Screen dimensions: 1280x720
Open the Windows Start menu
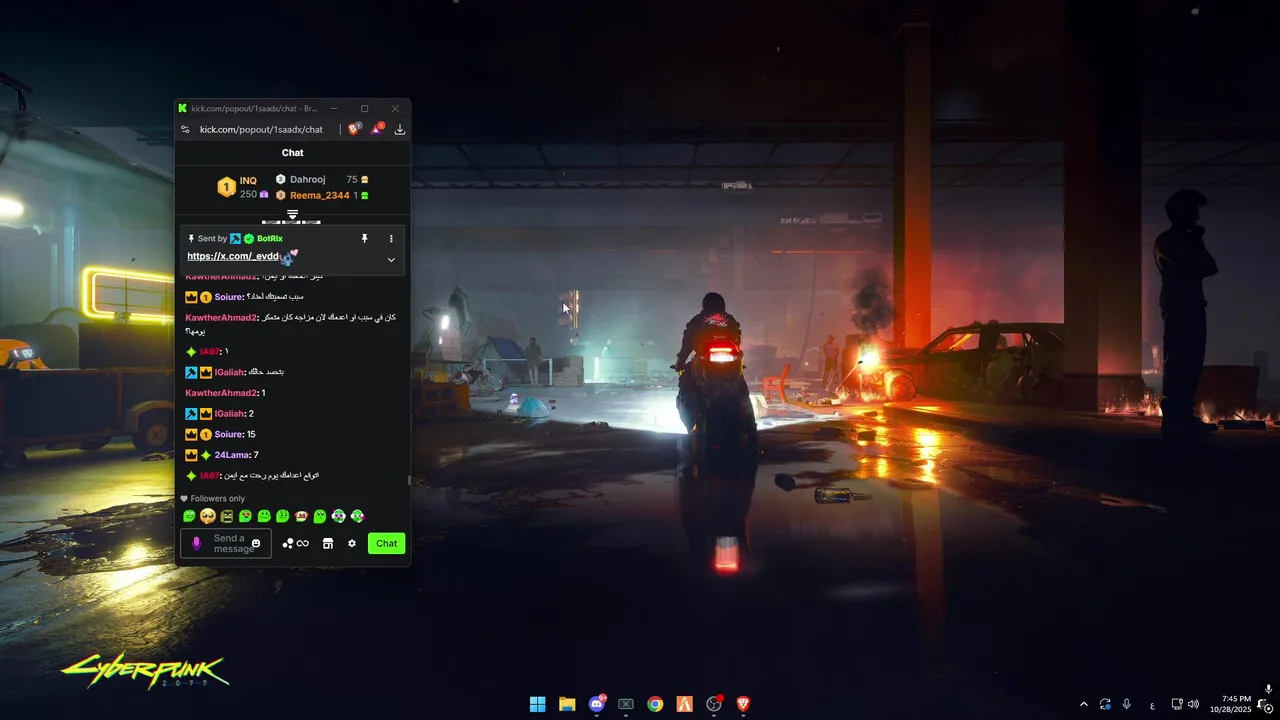point(537,704)
